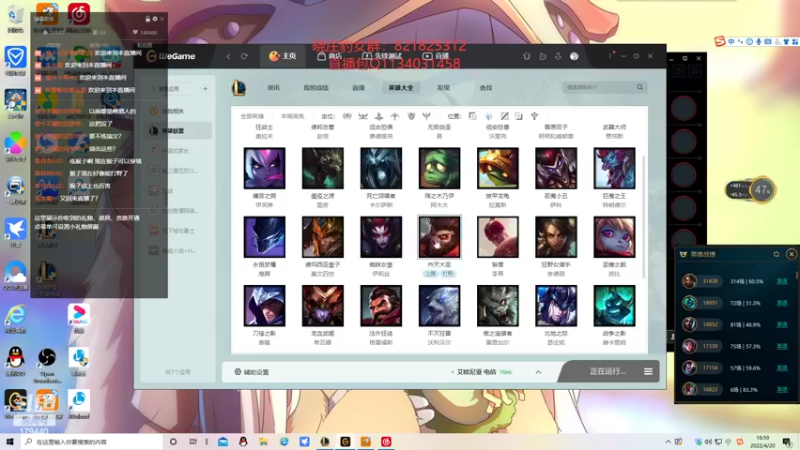Select the 不灭狂雷 hero portrait
Screen dimensions: 800x450
pos(439,306)
